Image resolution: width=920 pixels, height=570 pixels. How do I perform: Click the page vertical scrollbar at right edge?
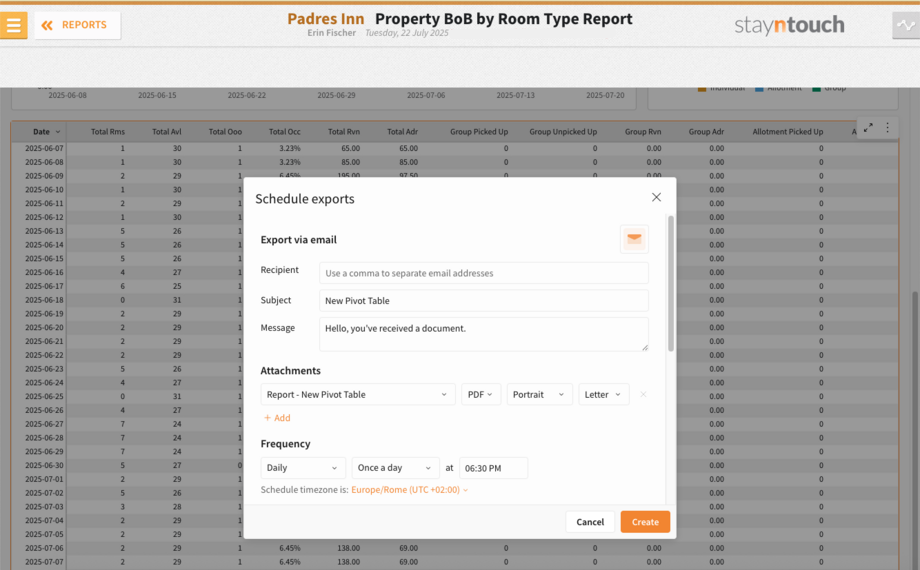click(x=915, y=429)
